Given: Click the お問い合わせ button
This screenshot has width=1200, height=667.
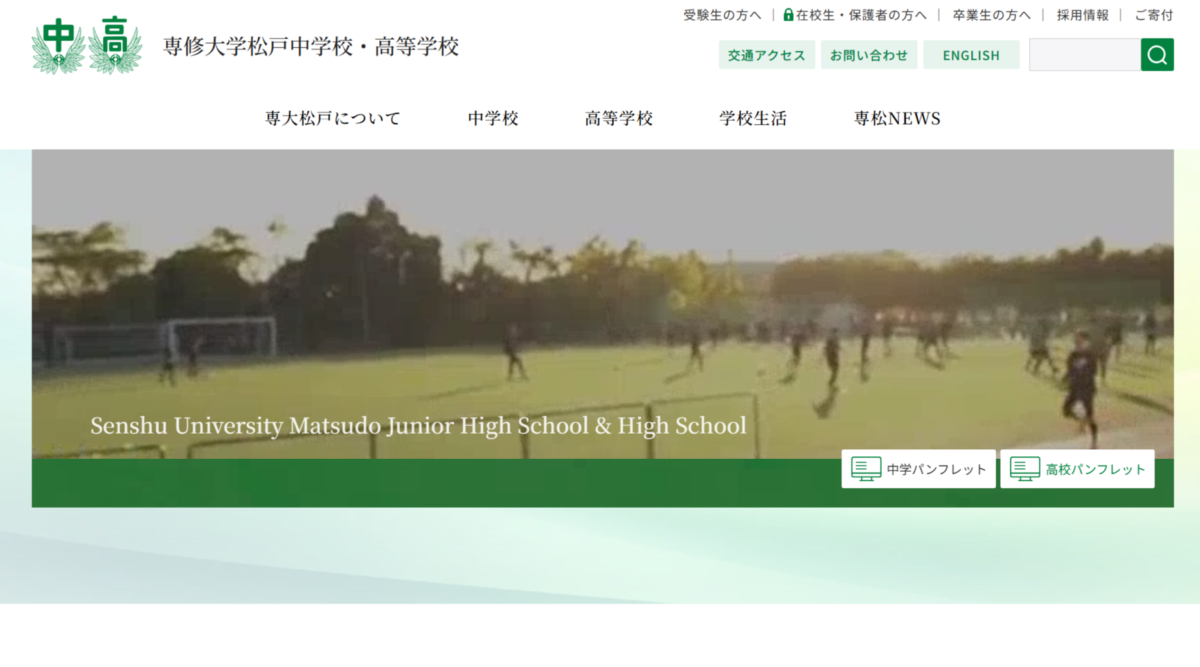Looking at the screenshot, I should (869, 55).
